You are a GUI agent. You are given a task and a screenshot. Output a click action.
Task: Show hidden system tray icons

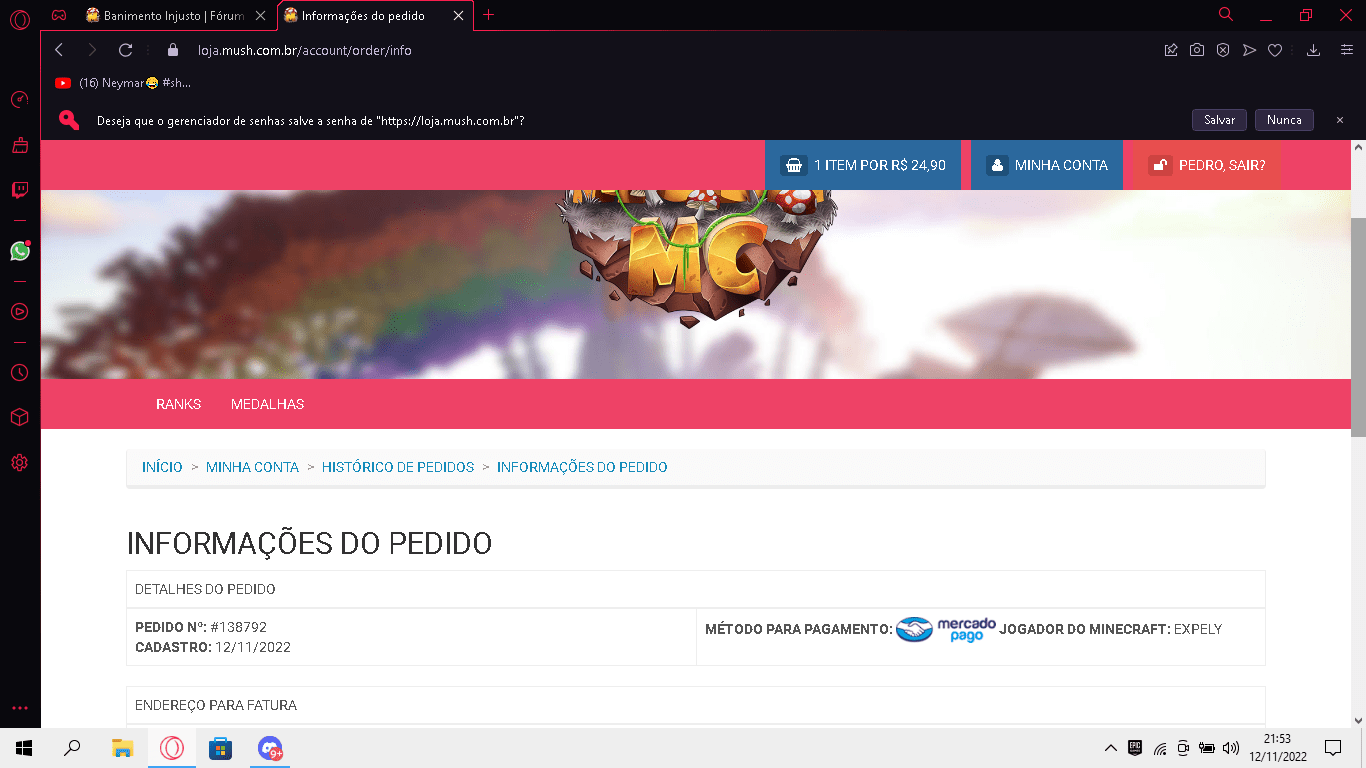(x=1110, y=748)
